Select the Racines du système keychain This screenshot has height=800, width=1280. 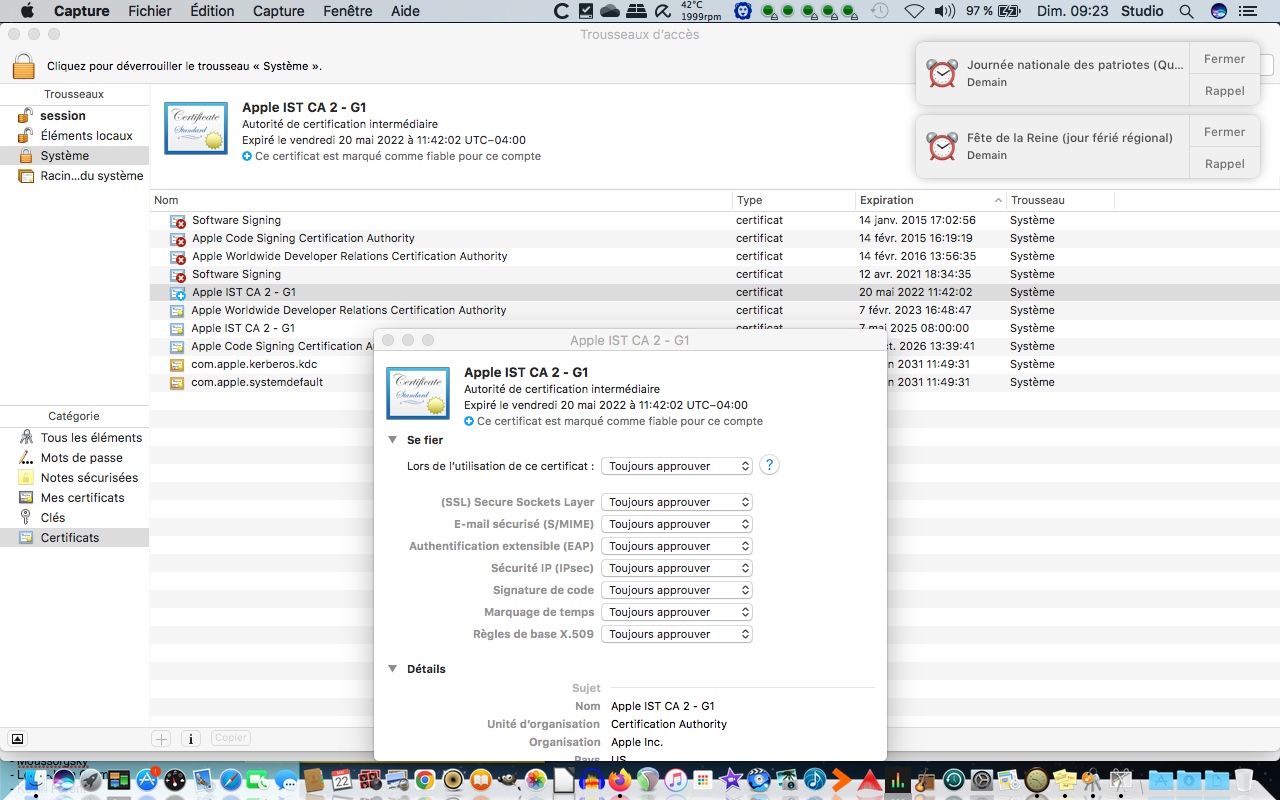click(92, 176)
